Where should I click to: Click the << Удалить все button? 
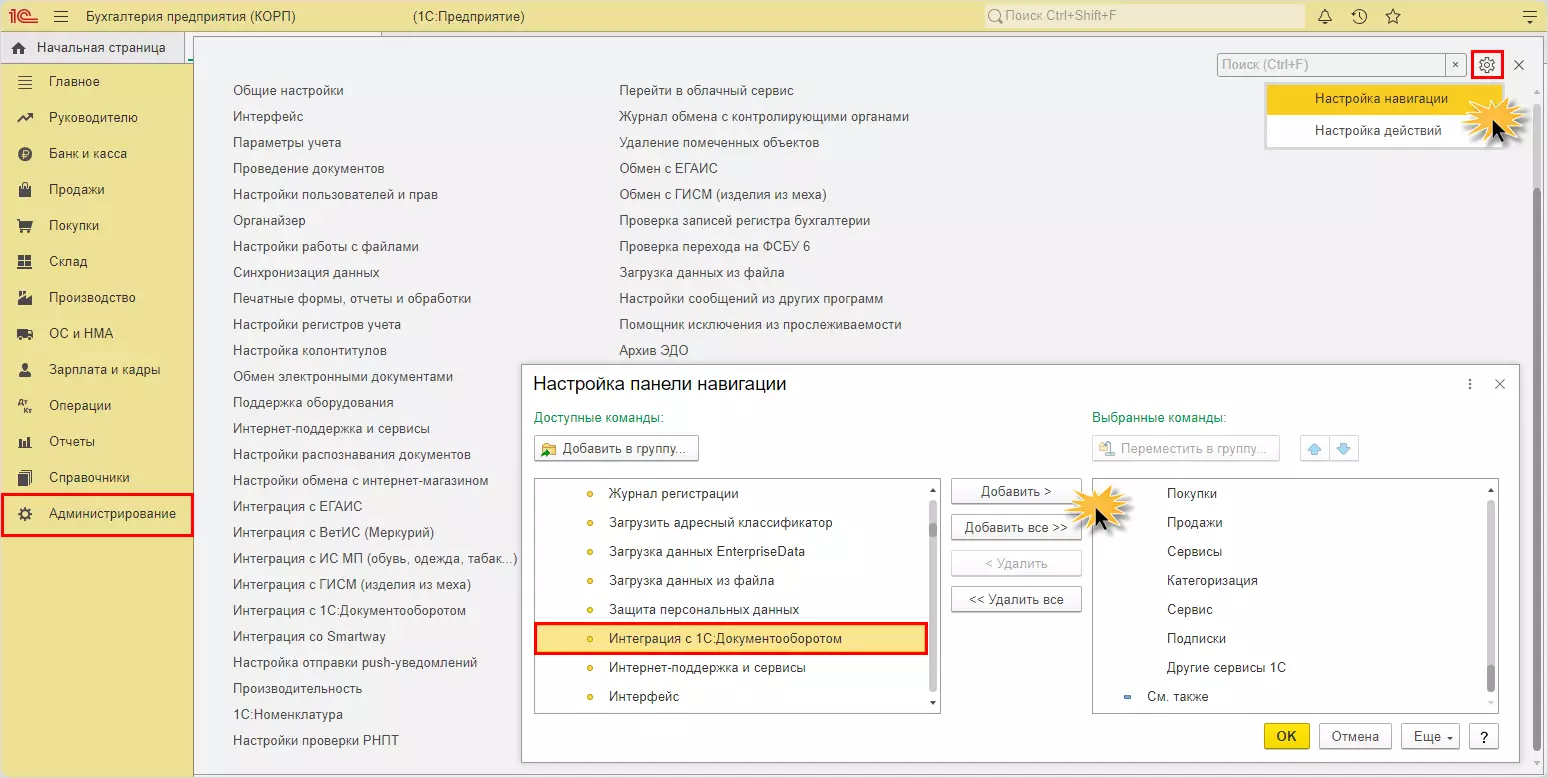point(1016,600)
